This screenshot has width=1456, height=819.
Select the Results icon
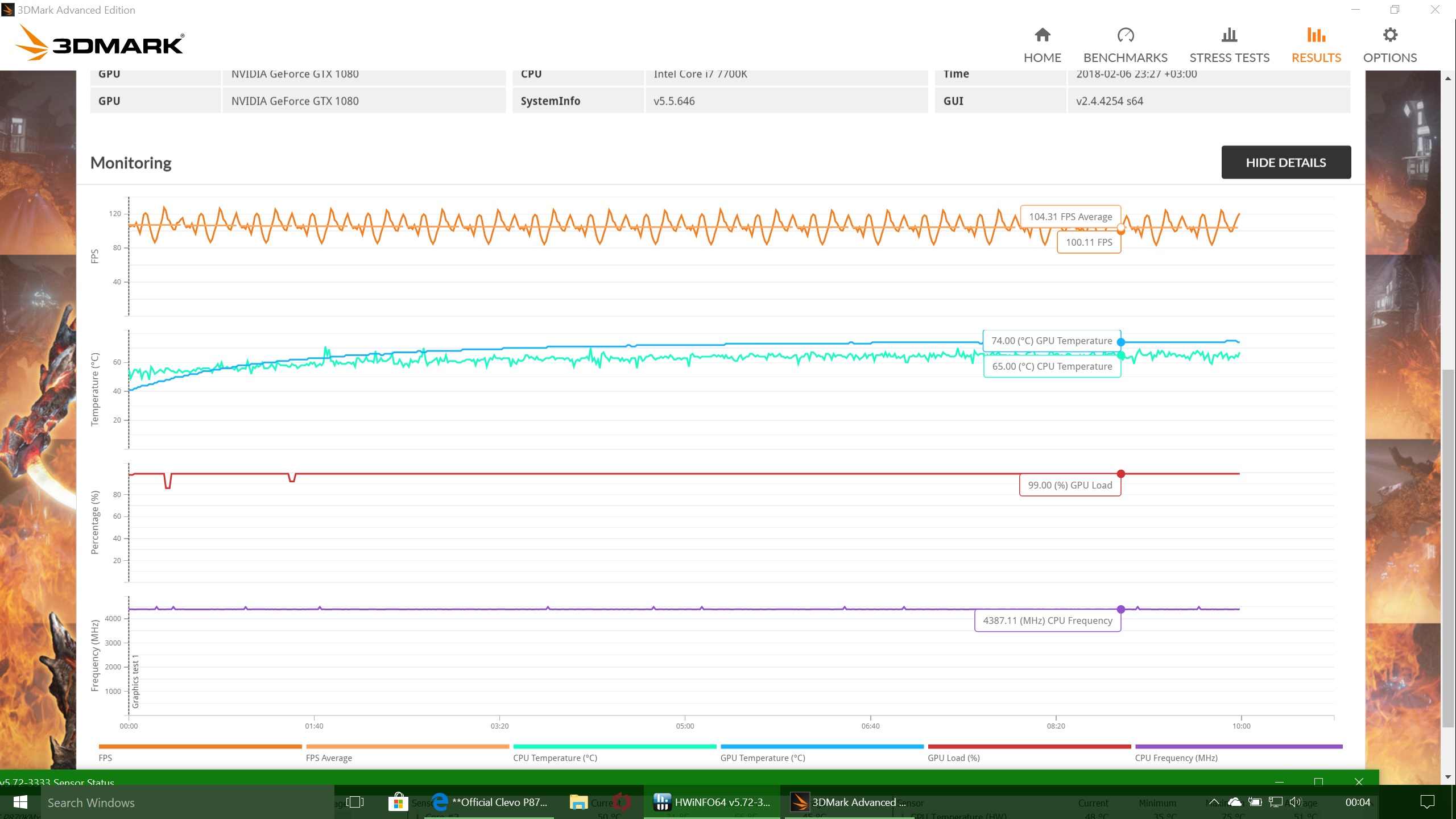1316,36
